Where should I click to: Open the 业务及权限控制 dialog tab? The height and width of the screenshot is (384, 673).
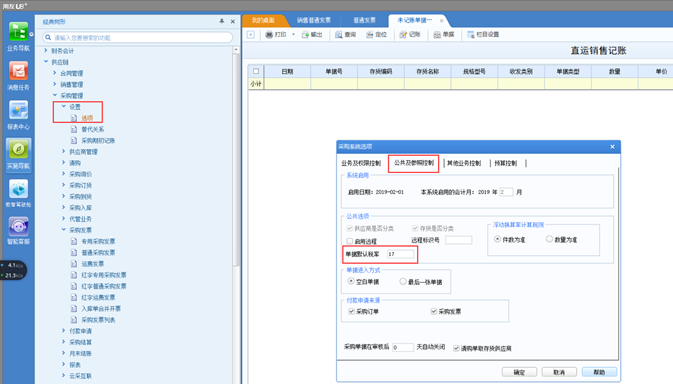click(x=361, y=163)
